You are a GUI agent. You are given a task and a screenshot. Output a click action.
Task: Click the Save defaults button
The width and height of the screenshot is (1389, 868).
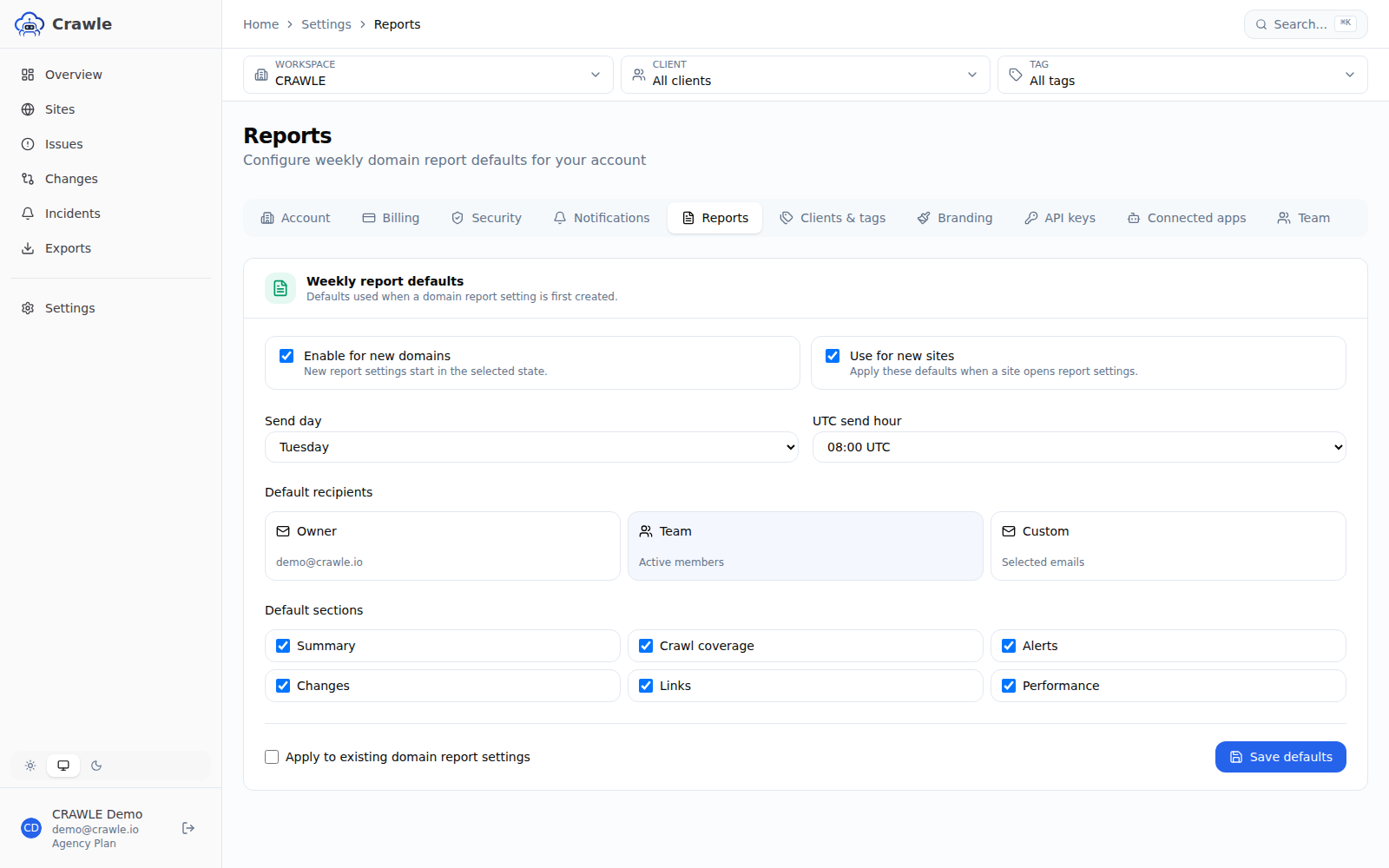click(1280, 757)
